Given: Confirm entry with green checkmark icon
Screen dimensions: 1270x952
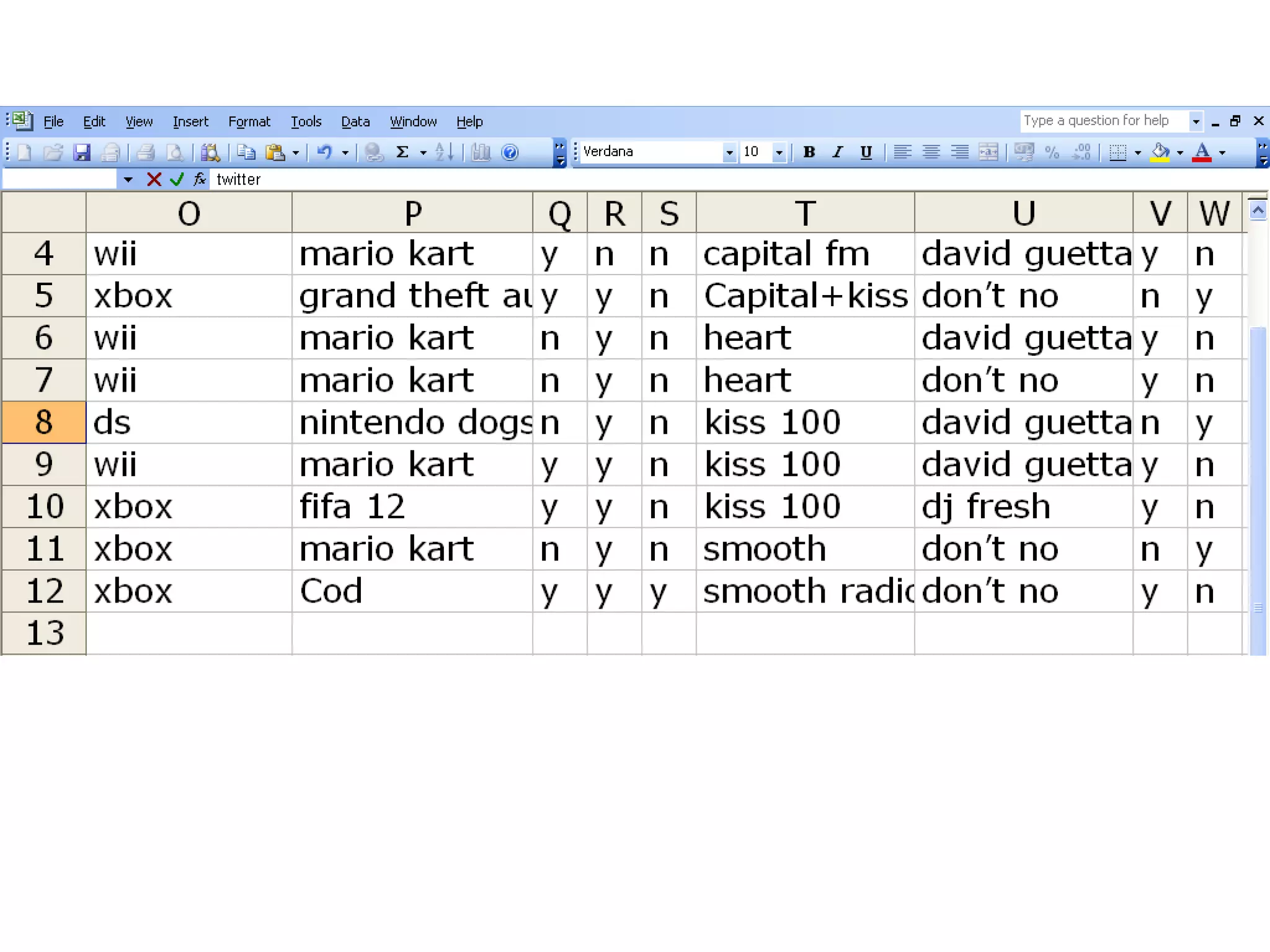Looking at the screenshot, I should coord(177,180).
